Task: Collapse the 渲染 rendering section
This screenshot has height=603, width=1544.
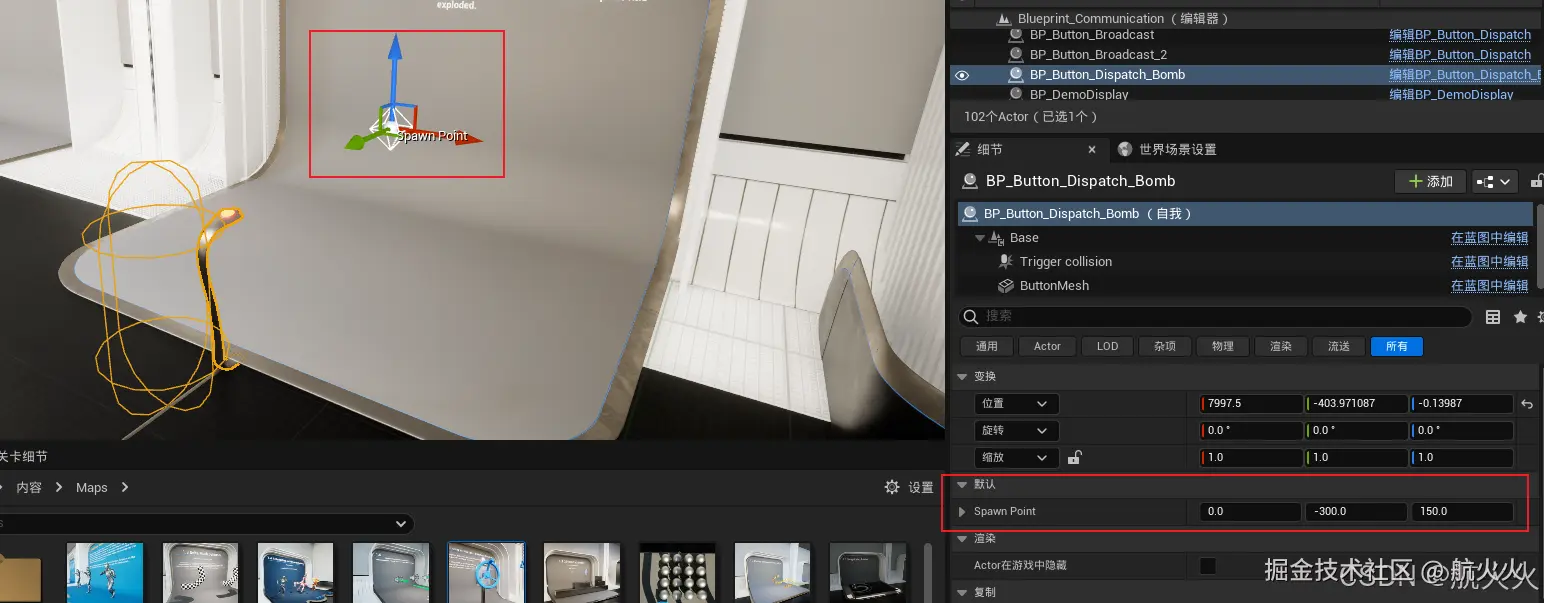Action: tap(963, 539)
